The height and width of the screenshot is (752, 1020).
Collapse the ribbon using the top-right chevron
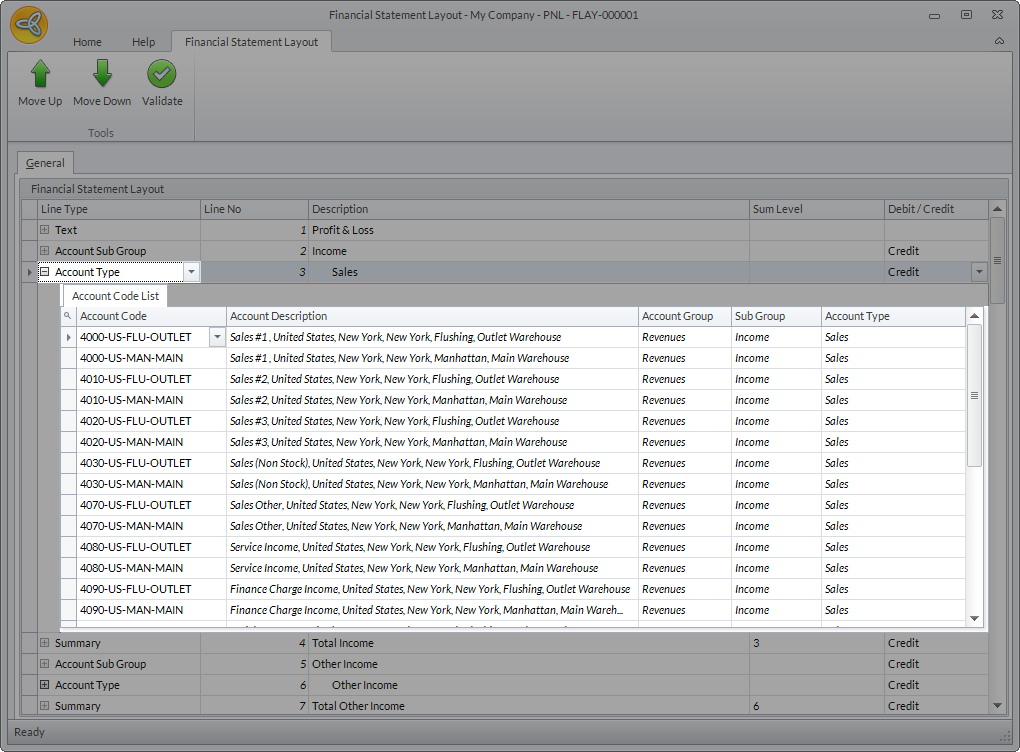(x=999, y=42)
